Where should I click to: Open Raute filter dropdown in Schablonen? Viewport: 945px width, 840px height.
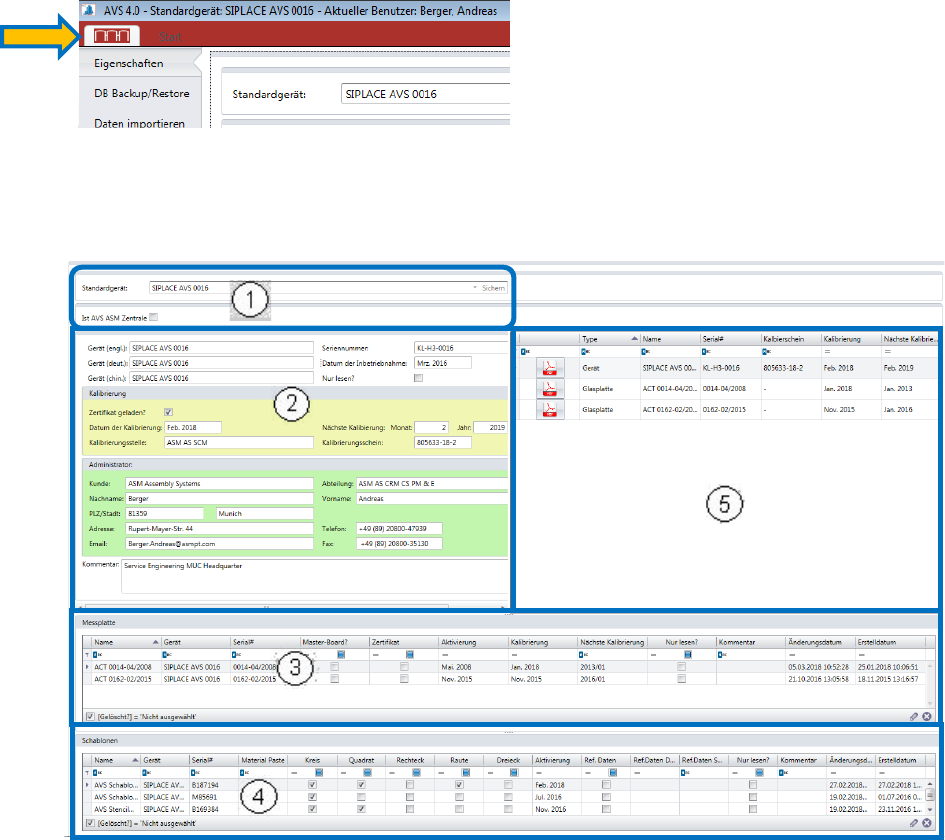point(465,773)
